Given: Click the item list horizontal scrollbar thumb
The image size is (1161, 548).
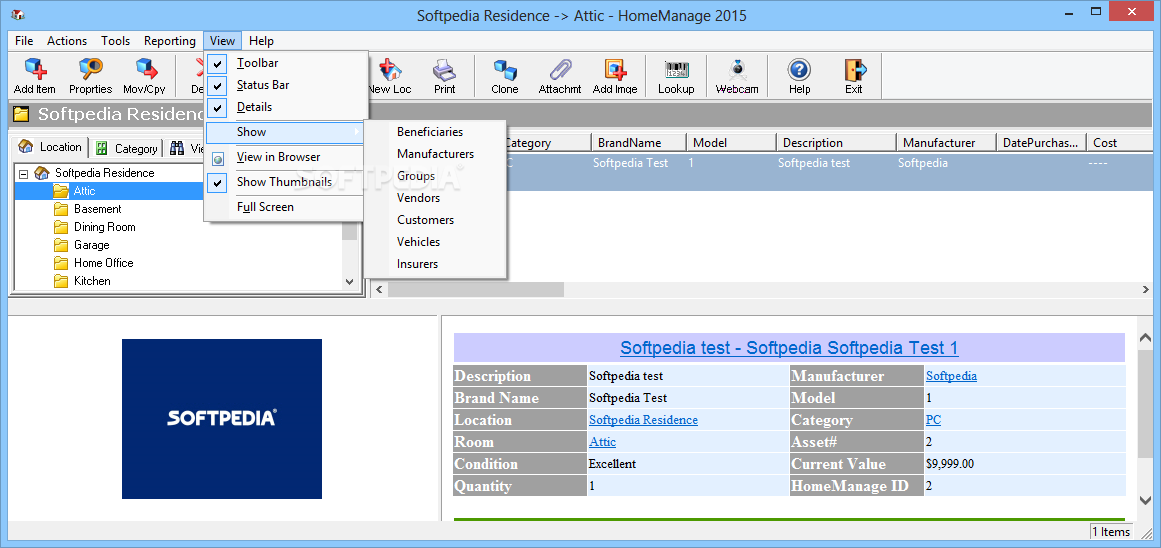Looking at the screenshot, I should tap(475, 289).
